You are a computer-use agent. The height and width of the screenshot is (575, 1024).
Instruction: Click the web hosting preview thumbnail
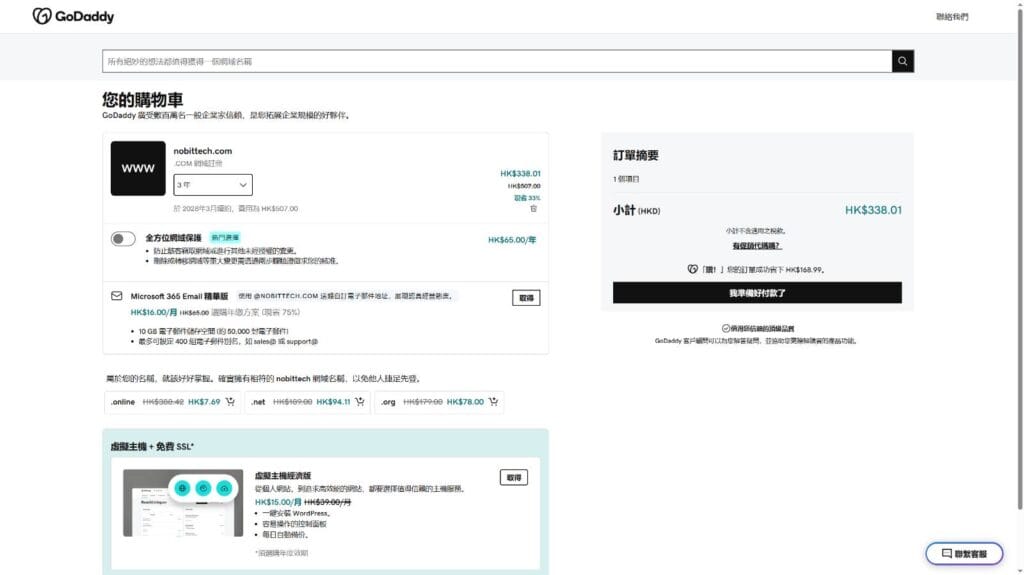click(183, 502)
